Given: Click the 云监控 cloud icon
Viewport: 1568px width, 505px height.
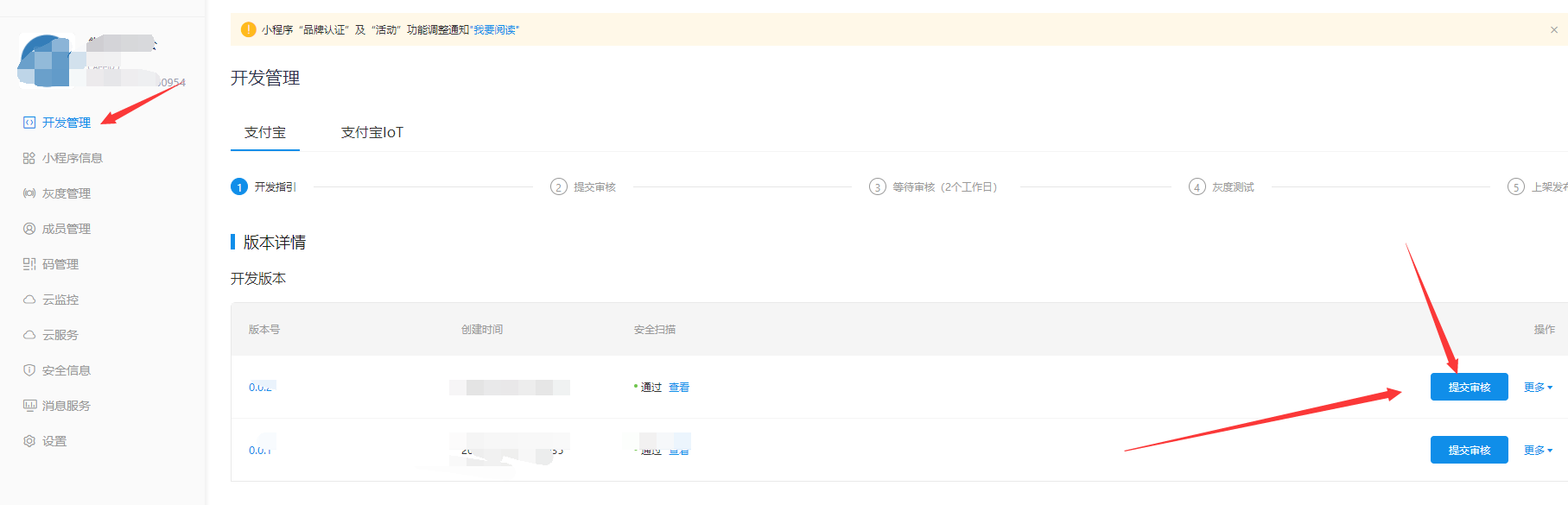Looking at the screenshot, I should pyautogui.click(x=29, y=300).
